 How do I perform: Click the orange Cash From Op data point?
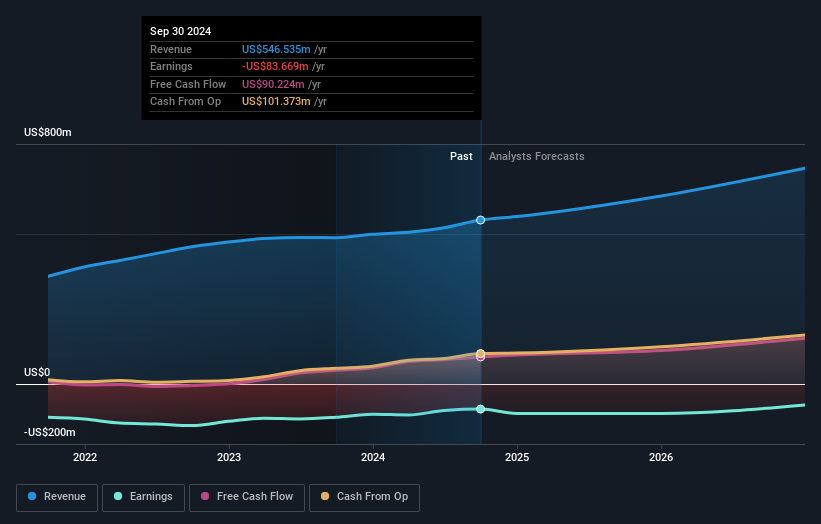click(480, 353)
